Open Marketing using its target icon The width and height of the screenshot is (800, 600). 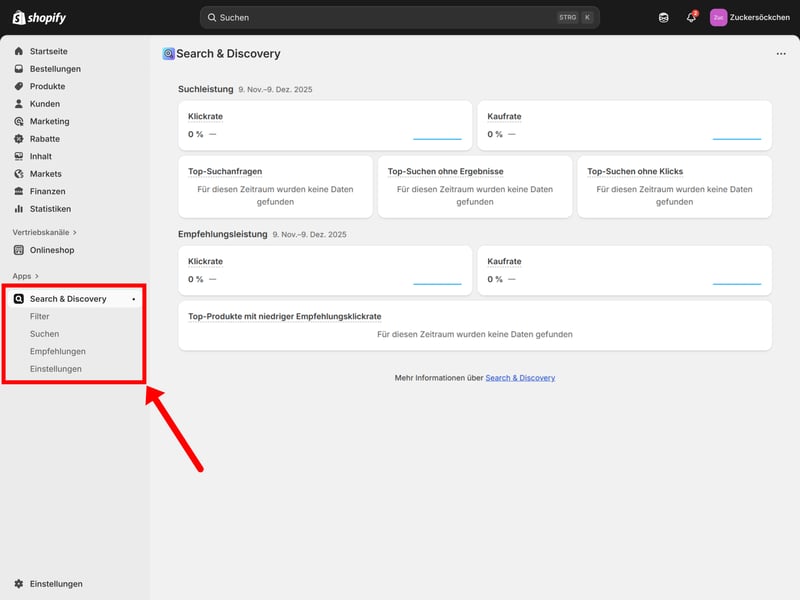(x=19, y=121)
